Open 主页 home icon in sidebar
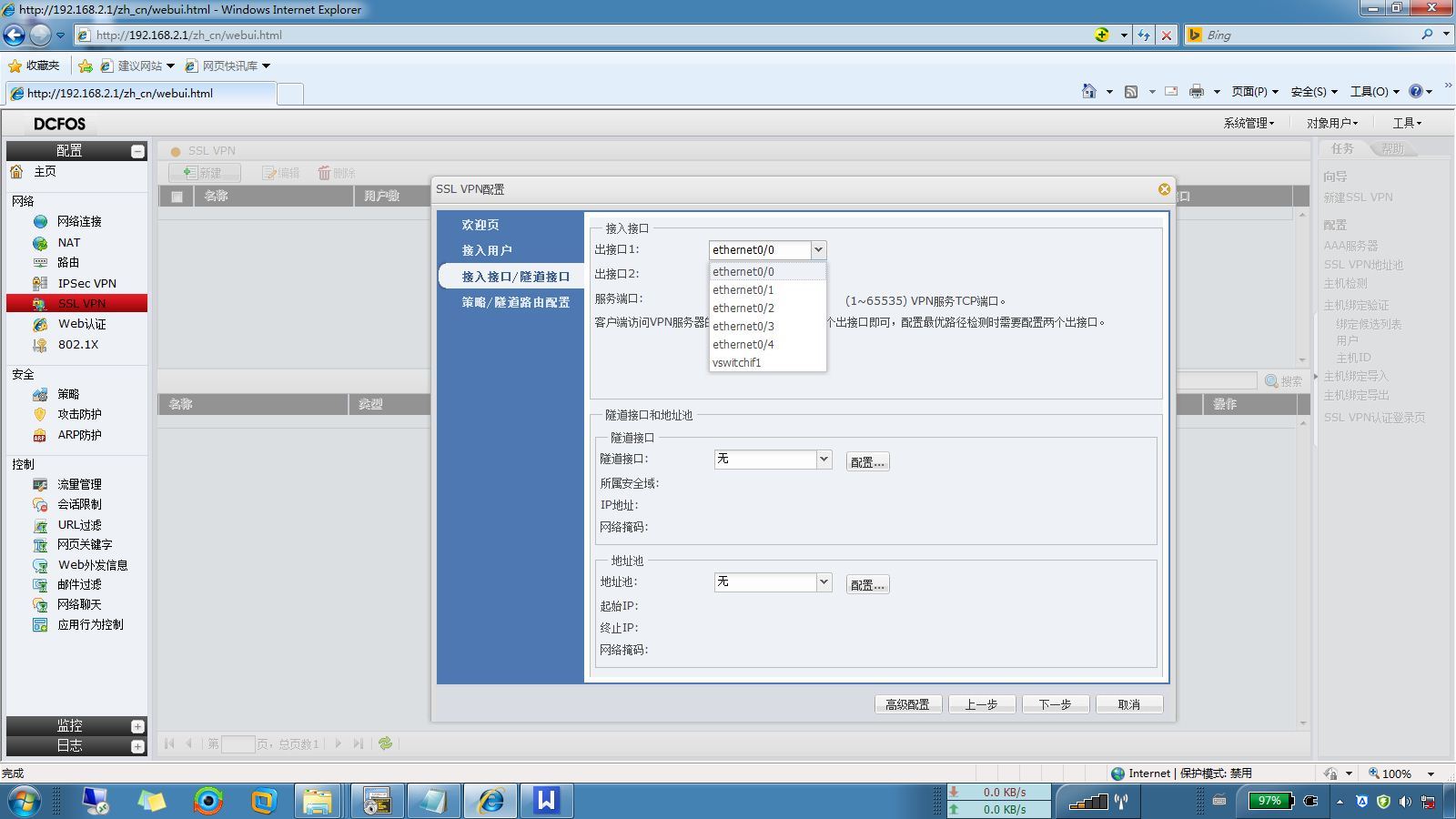This screenshot has width=1456, height=819. point(16,171)
